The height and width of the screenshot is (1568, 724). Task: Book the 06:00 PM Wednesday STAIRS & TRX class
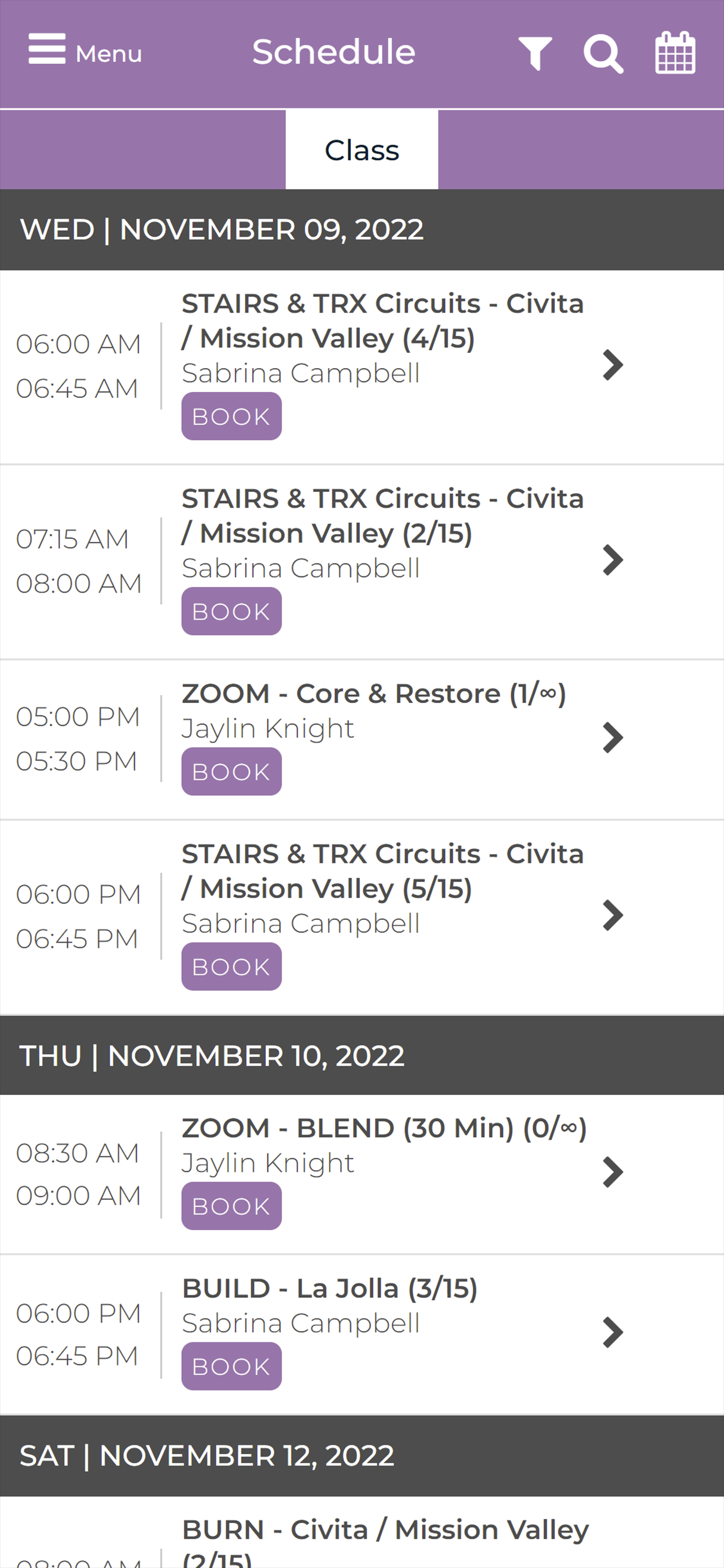[231, 967]
